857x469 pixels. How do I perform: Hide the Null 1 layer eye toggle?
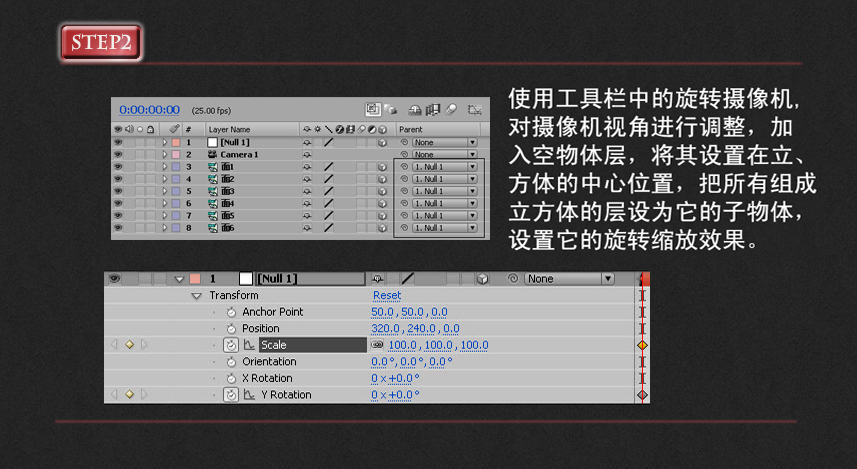tap(118, 142)
